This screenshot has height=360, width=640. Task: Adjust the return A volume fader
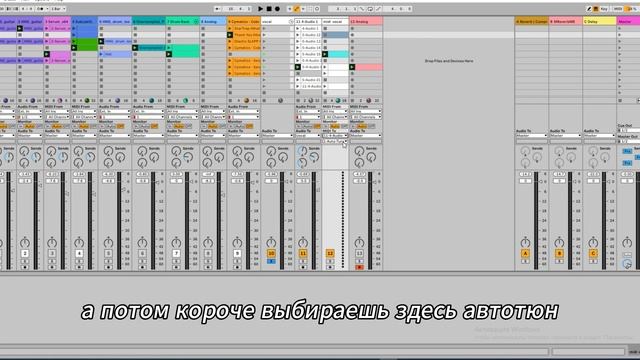click(x=541, y=182)
